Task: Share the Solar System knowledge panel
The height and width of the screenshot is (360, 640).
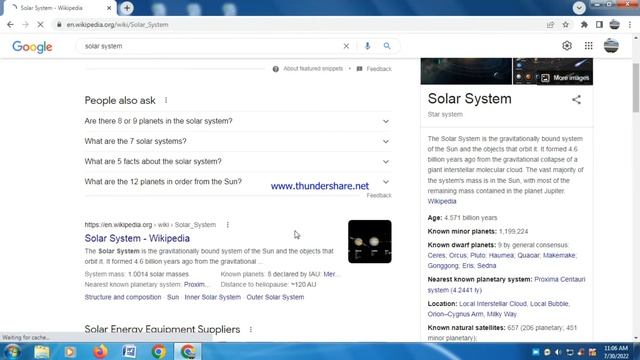Action: tap(576, 100)
